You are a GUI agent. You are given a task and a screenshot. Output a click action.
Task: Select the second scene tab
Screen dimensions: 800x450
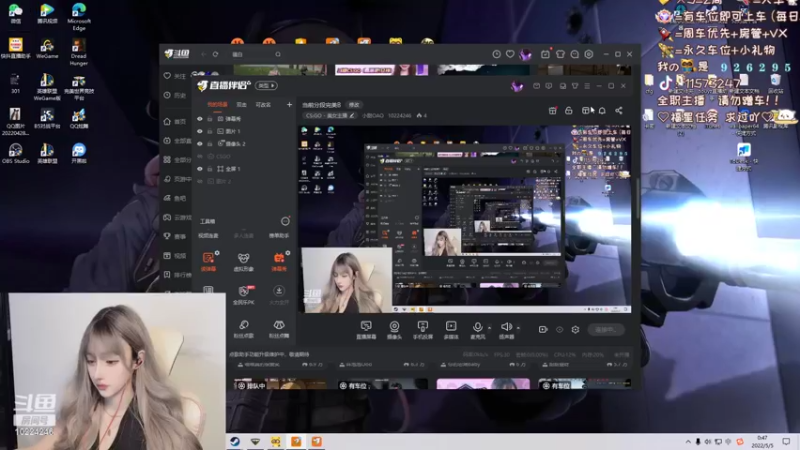pyautogui.click(x=241, y=105)
